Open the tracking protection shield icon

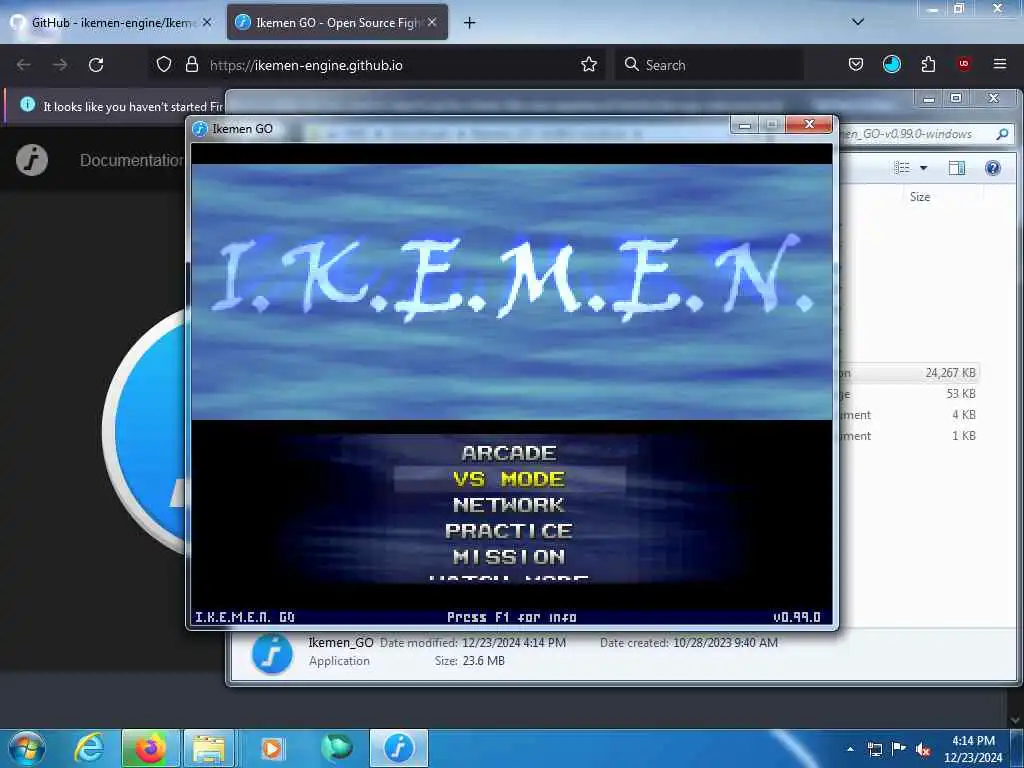pyautogui.click(x=163, y=65)
